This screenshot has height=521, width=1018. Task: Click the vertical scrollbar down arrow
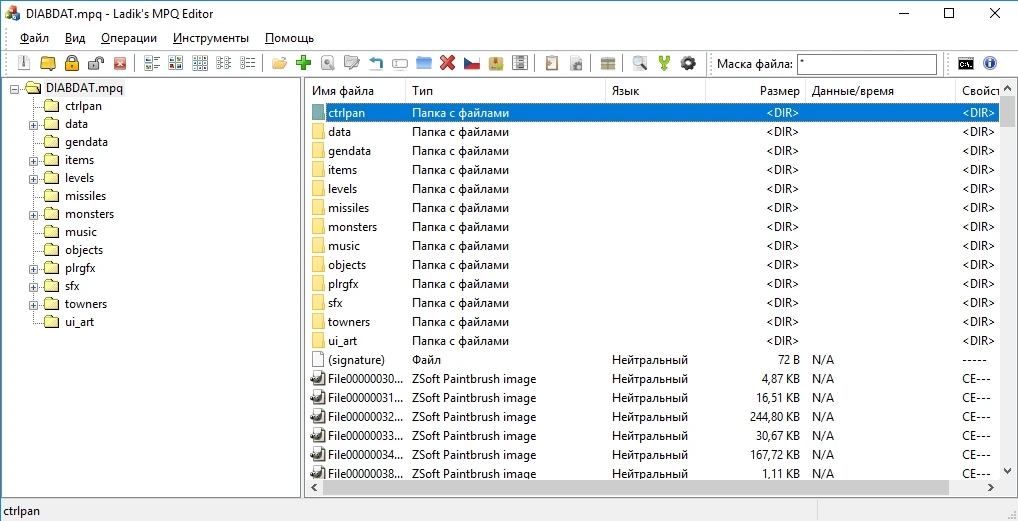pyautogui.click(x=1007, y=472)
